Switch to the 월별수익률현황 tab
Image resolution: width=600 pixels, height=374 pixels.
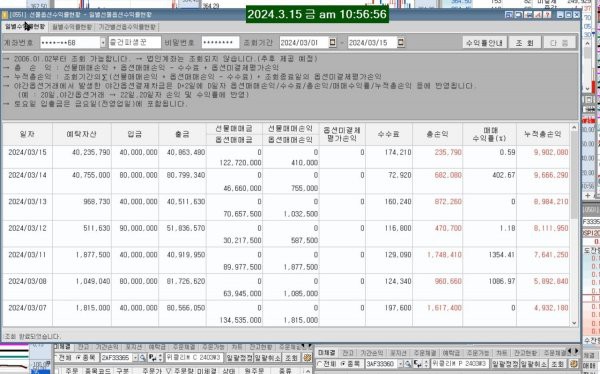[x=72, y=27]
